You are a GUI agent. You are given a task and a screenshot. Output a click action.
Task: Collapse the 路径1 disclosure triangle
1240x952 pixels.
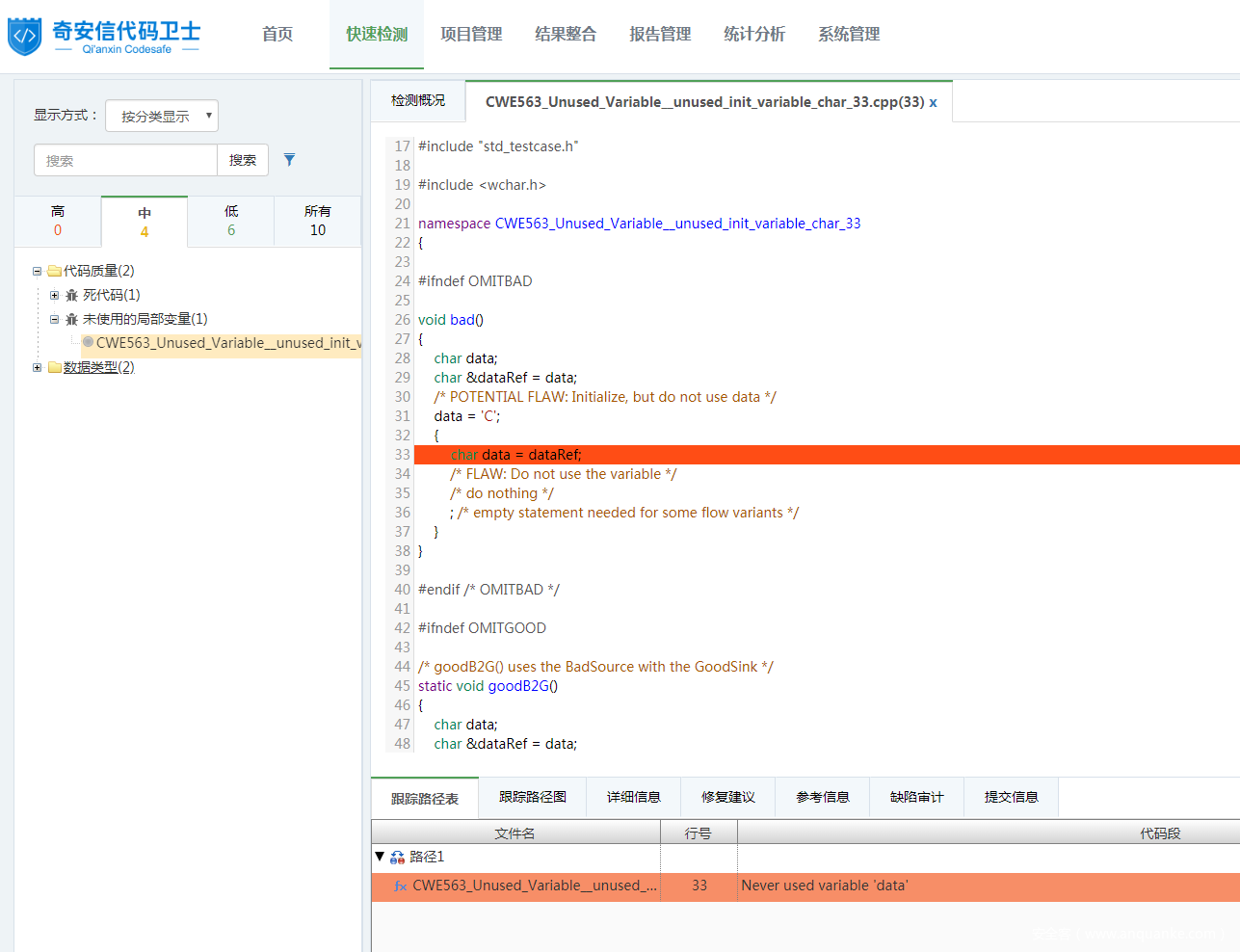380,857
